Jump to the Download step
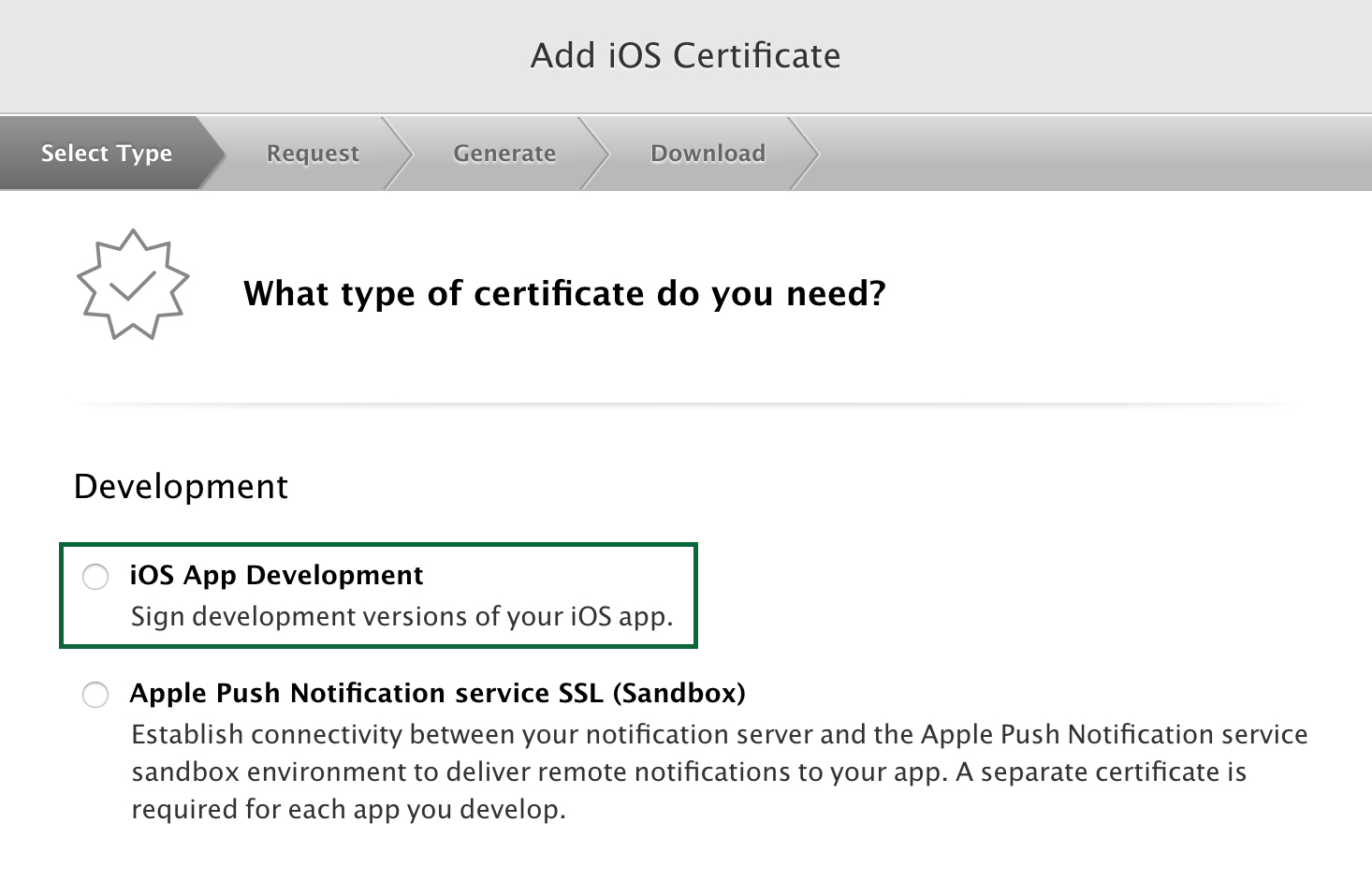 (708, 153)
